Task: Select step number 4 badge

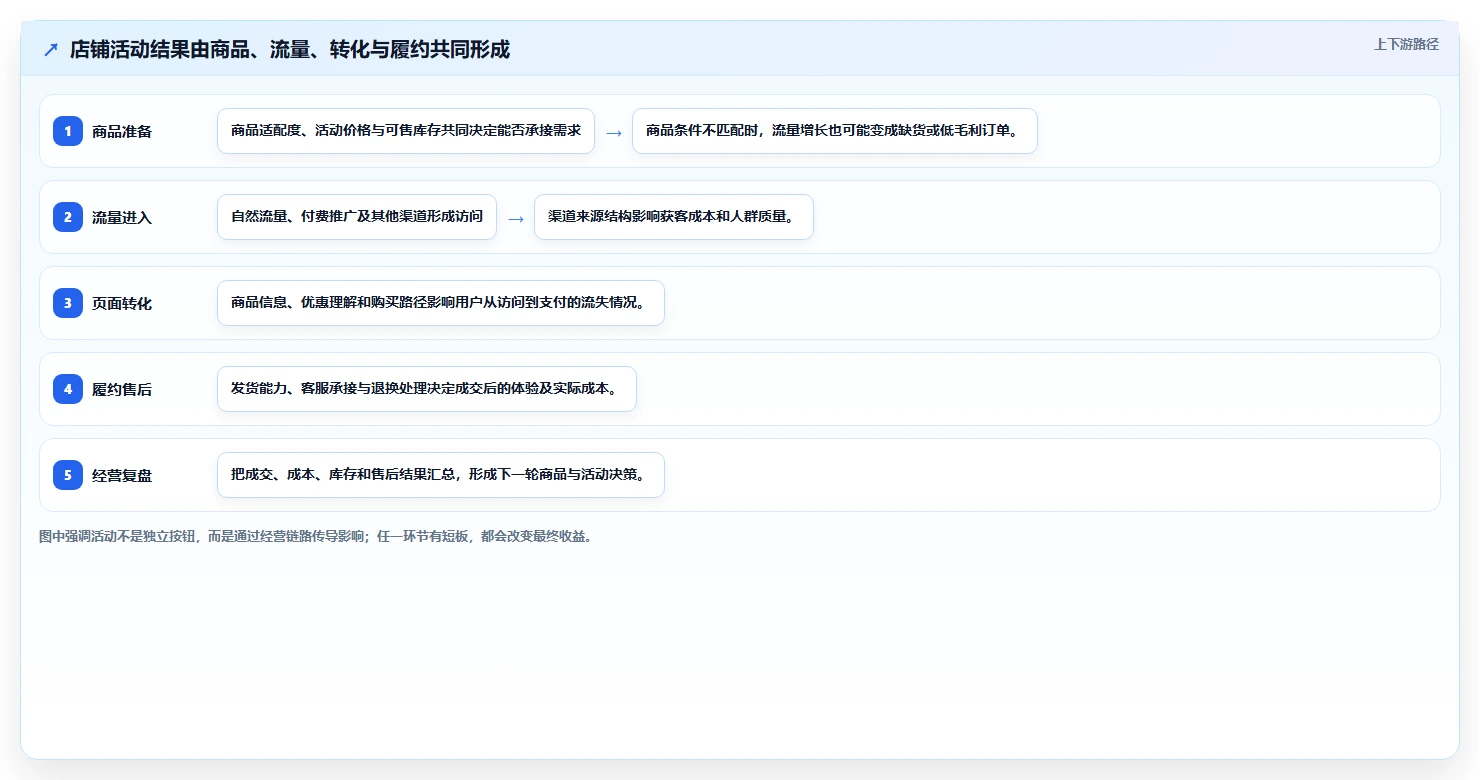Action: coord(68,389)
